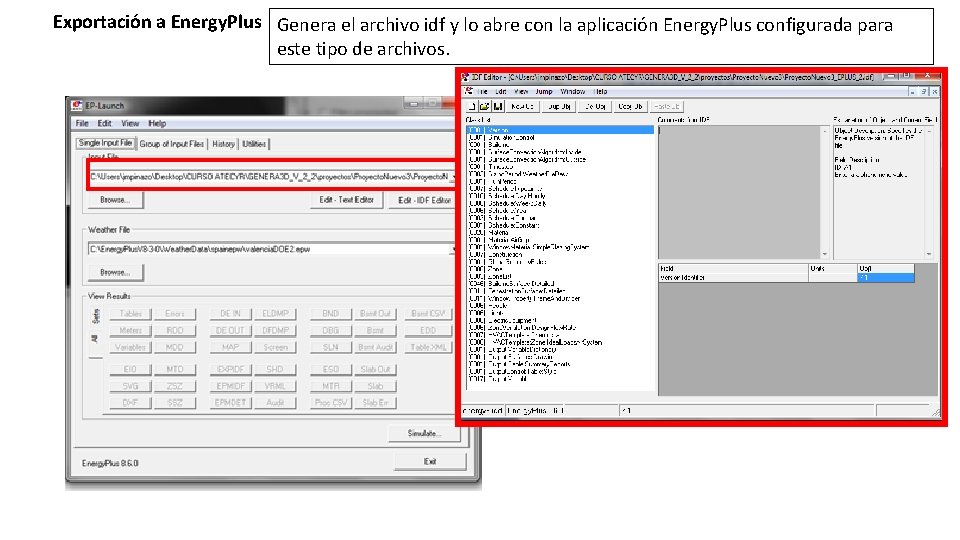960x540 pixels.
Task: Click the Table XML results button
Action: [428, 347]
